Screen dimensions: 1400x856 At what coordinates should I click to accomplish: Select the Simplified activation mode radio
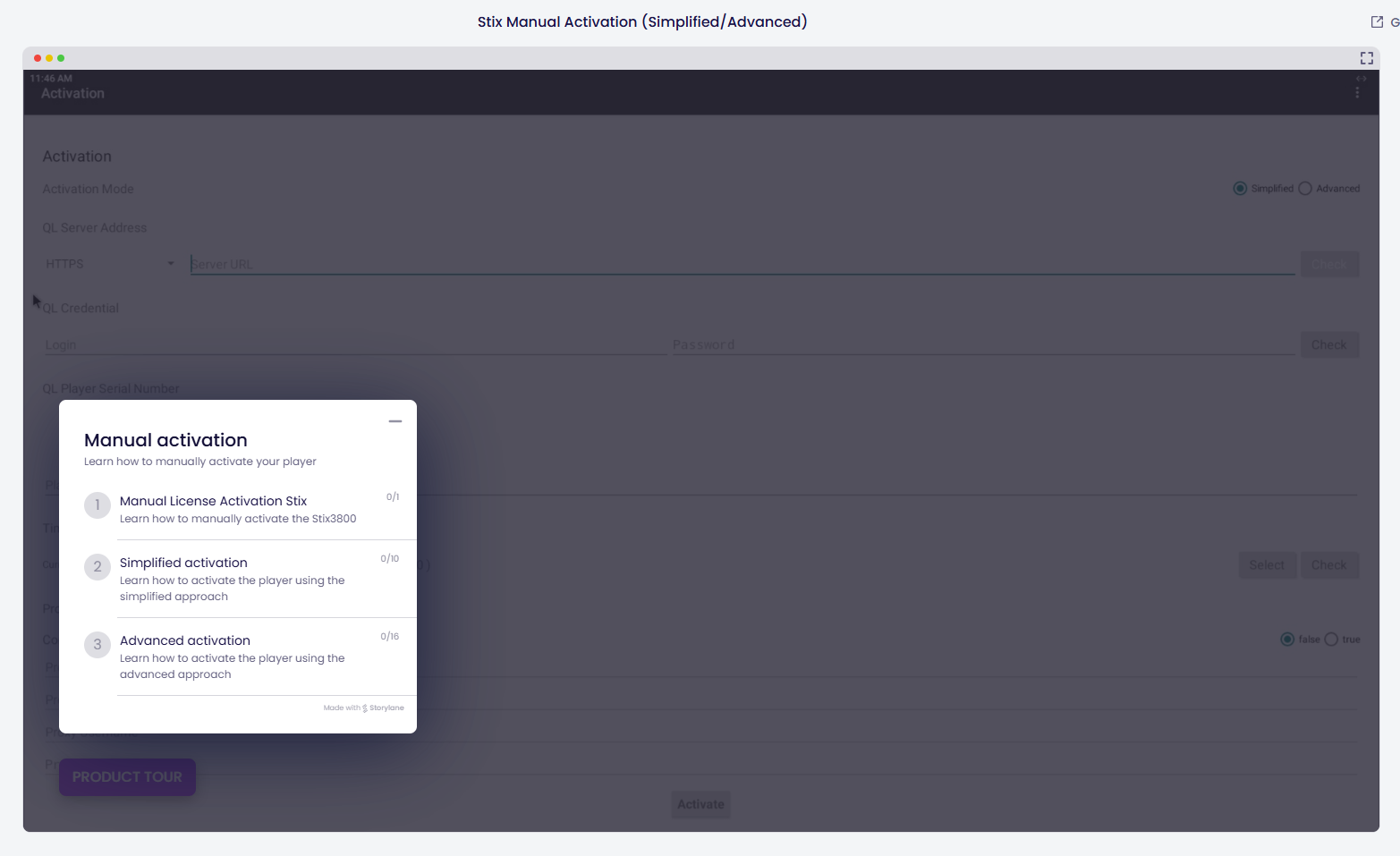click(x=1240, y=189)
